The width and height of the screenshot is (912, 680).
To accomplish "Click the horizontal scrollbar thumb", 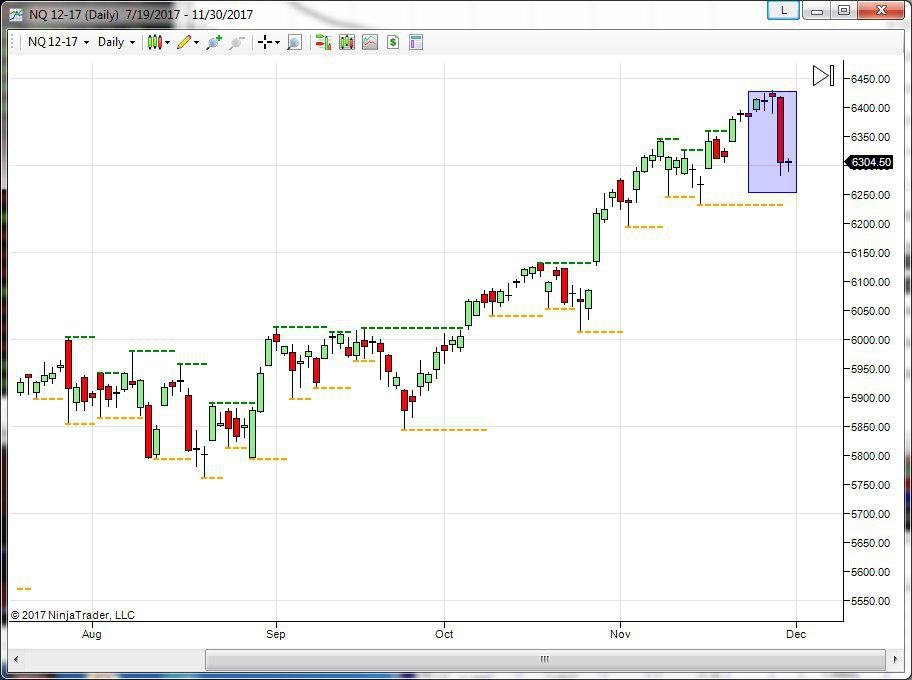I will [x=545, y=659].
